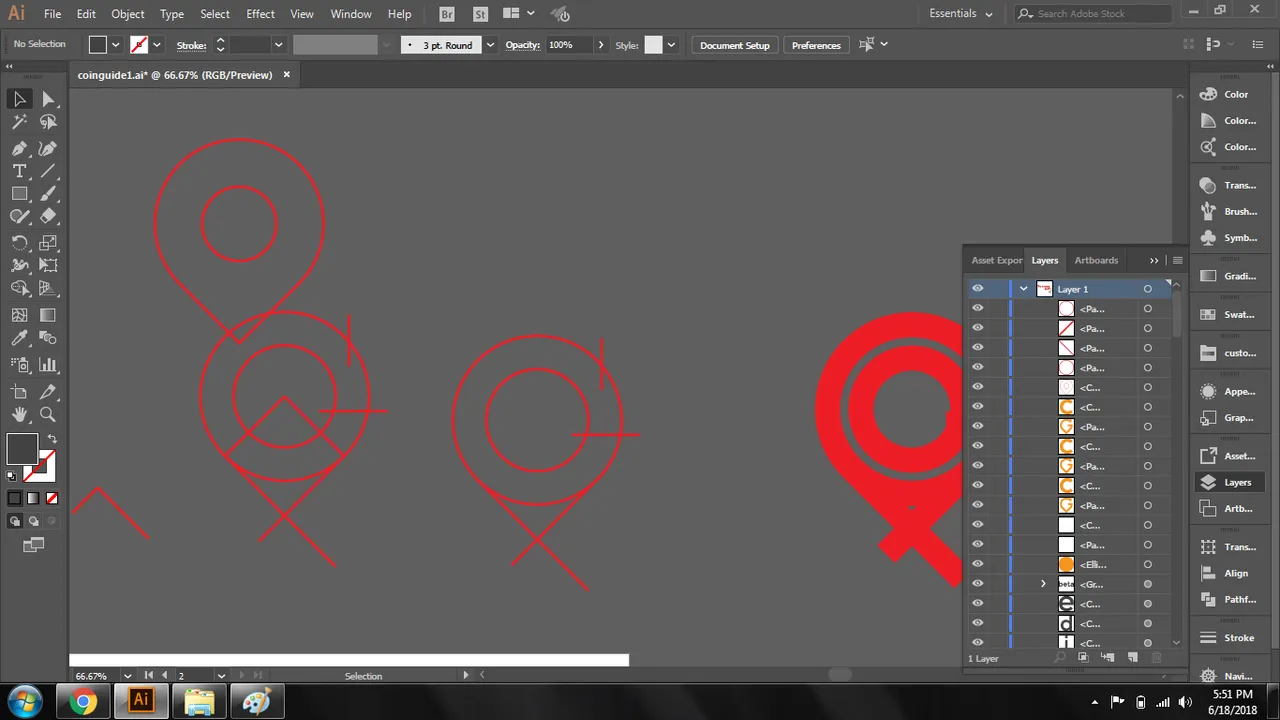
Task: Create New Layer in Layers panel
Action: pyautogui.click(x=1133, y=658)
